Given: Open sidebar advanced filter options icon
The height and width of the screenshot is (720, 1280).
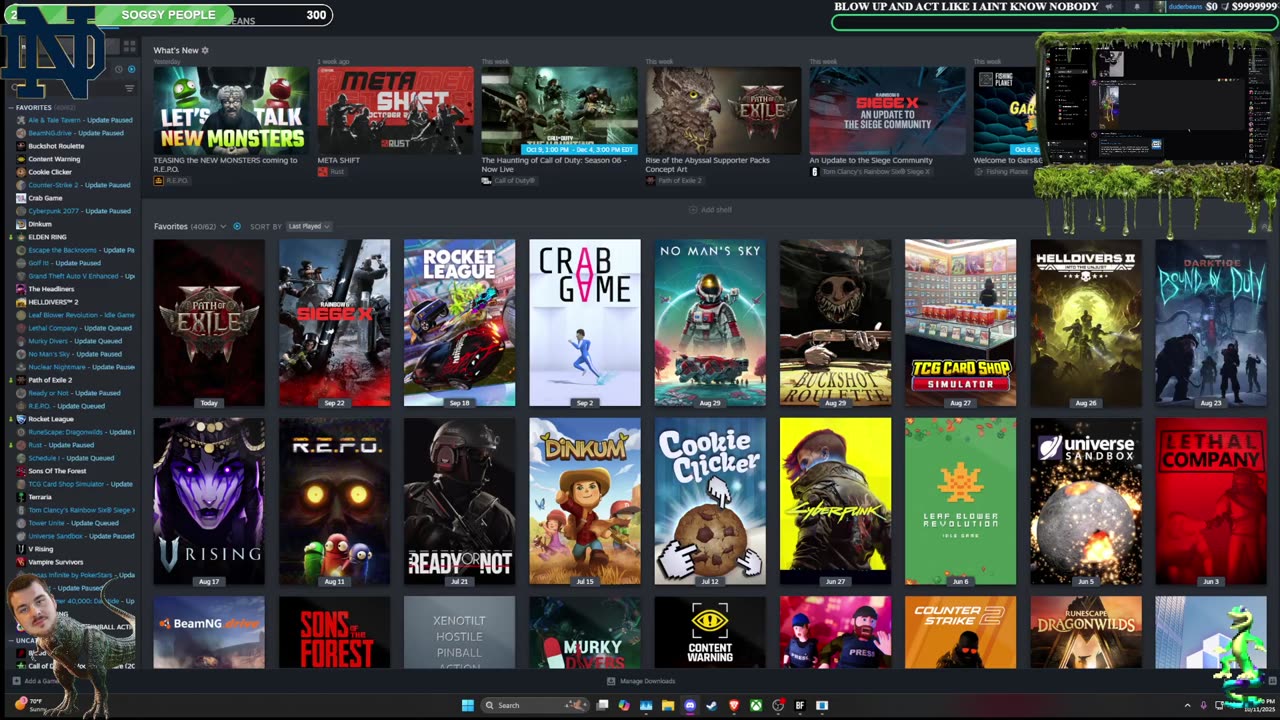Looking at the screenshot, I should [129, 88].
